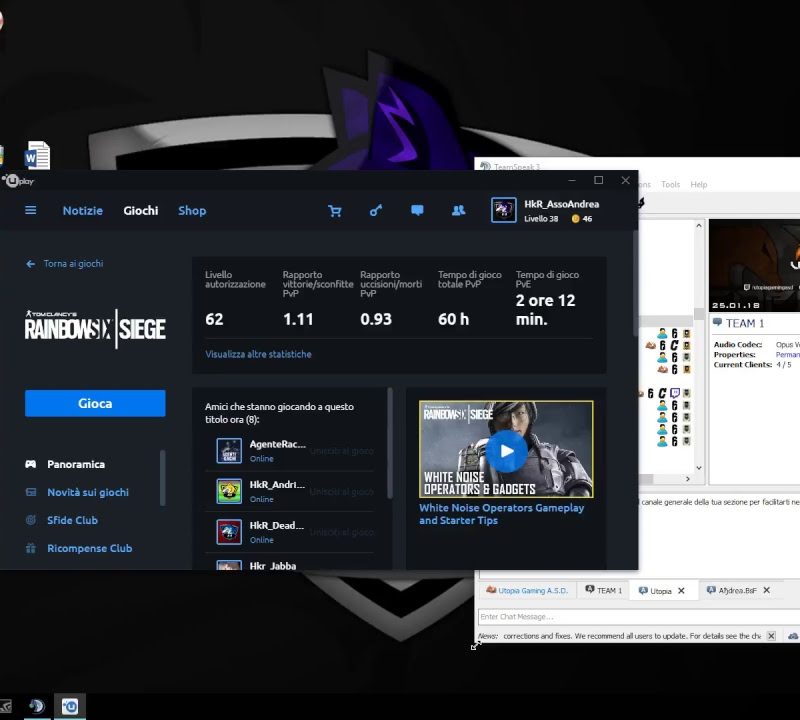Click TeamSpeak horizontal scroll right arrow
This screenshot has width=800, height=720.
tap(687, 479)
